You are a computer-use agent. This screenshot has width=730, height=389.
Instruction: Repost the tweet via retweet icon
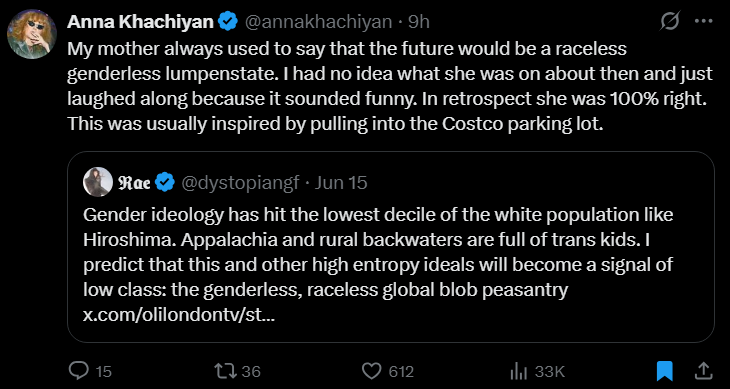point(224,371)
